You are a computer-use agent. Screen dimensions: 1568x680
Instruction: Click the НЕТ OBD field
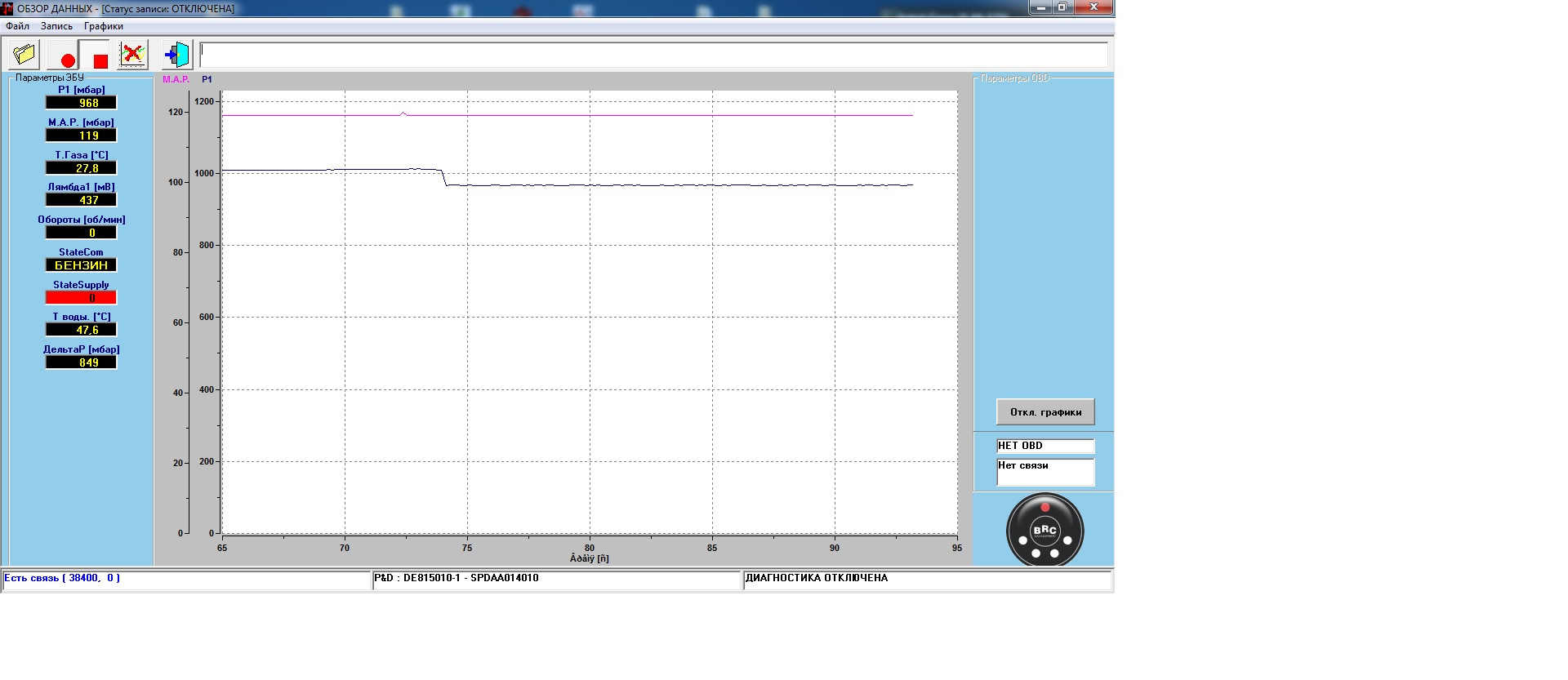tap(1045, 446)
